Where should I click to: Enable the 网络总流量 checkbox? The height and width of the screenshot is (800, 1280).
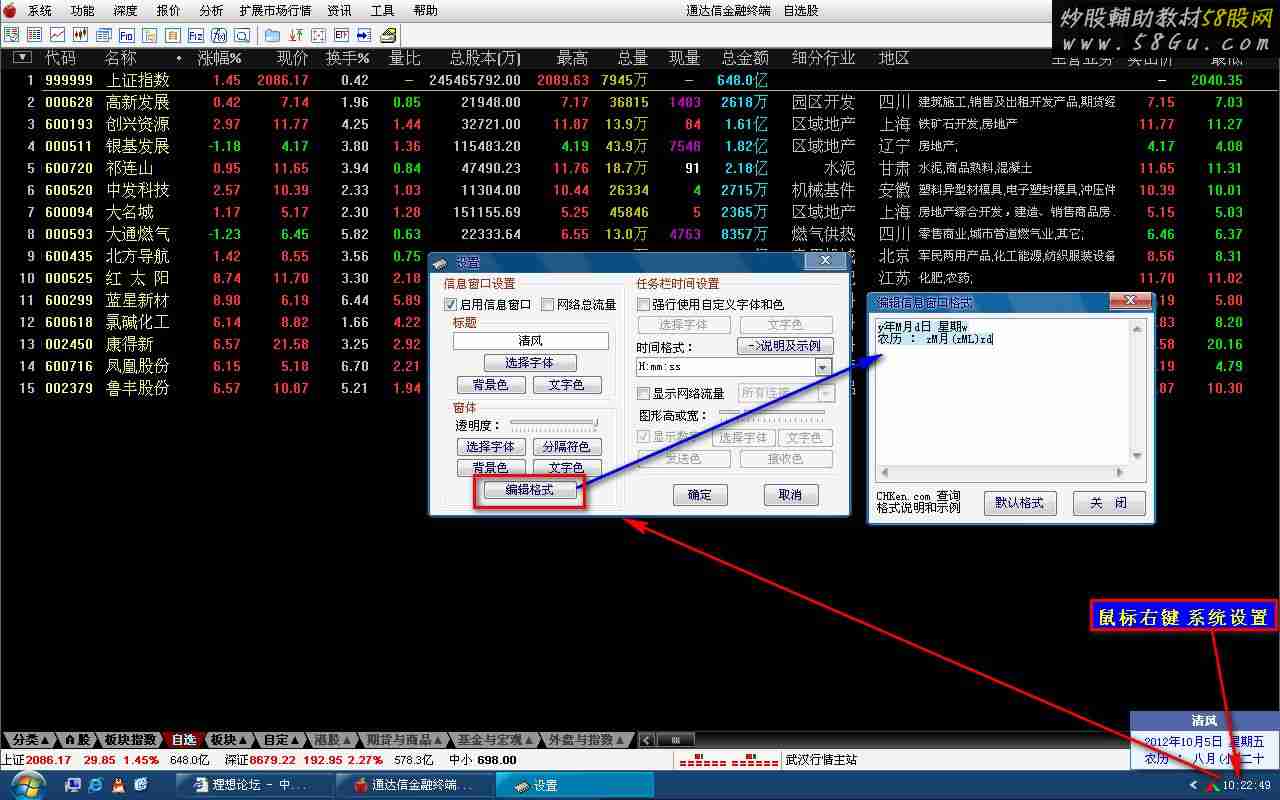[x=547, y=304]
